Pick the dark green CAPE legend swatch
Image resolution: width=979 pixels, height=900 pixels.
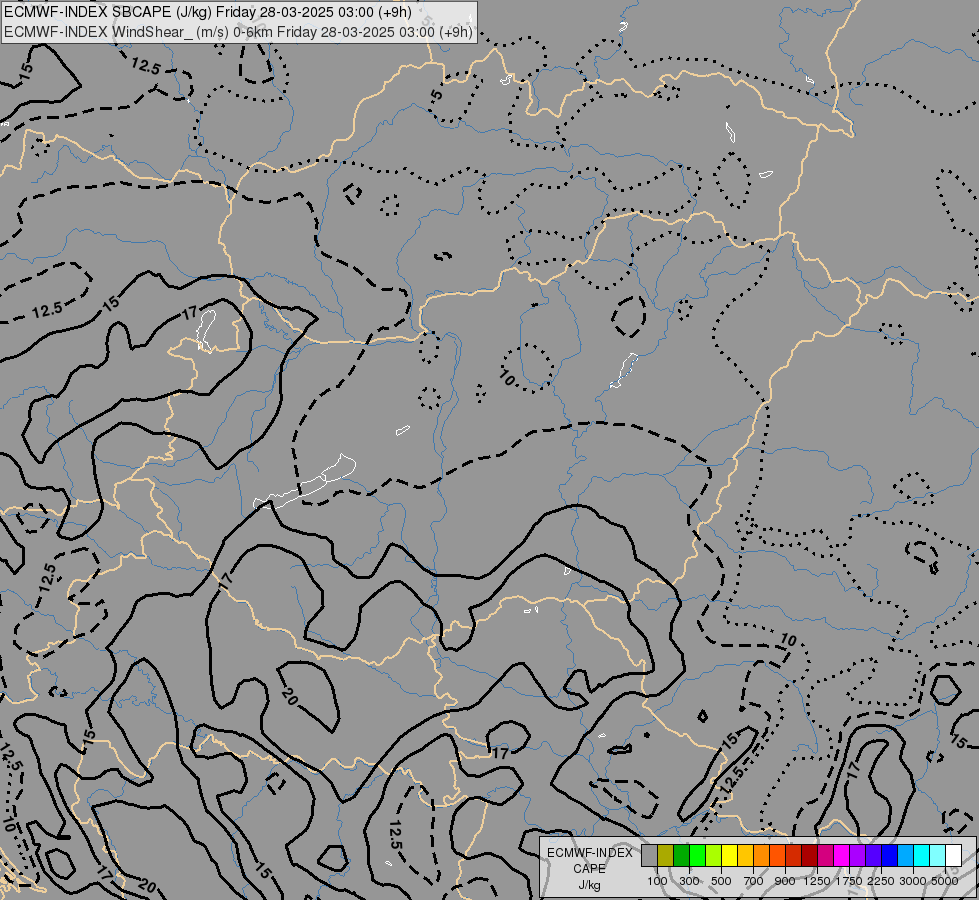click(682, 855)
